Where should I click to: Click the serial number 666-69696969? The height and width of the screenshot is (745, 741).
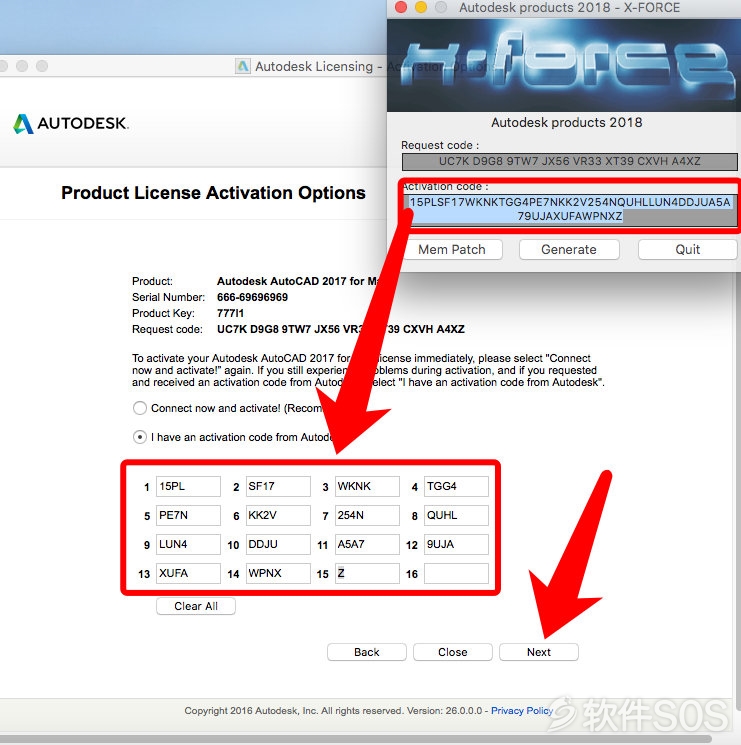[x=252, y=297]
